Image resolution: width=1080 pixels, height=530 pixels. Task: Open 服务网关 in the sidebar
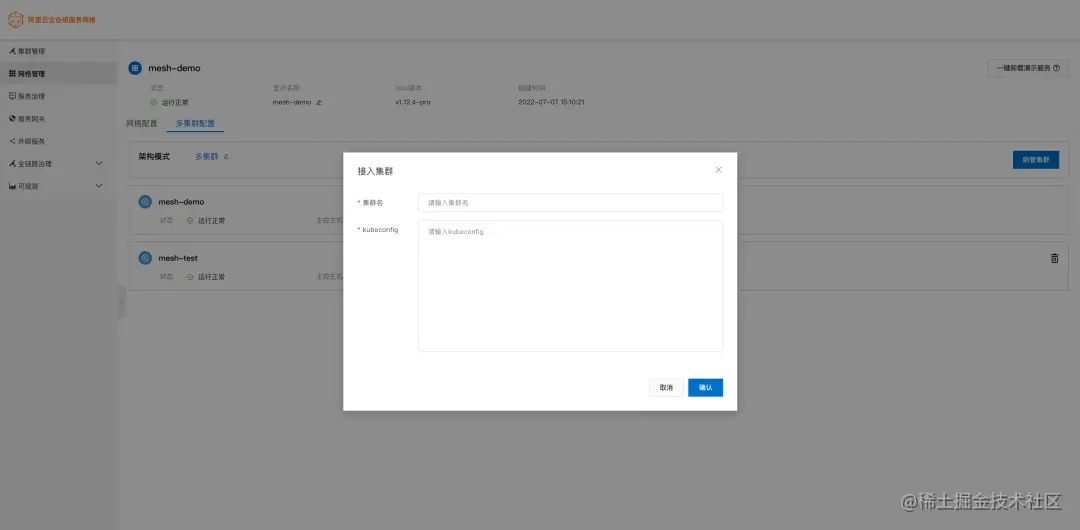tap(58, 119)
